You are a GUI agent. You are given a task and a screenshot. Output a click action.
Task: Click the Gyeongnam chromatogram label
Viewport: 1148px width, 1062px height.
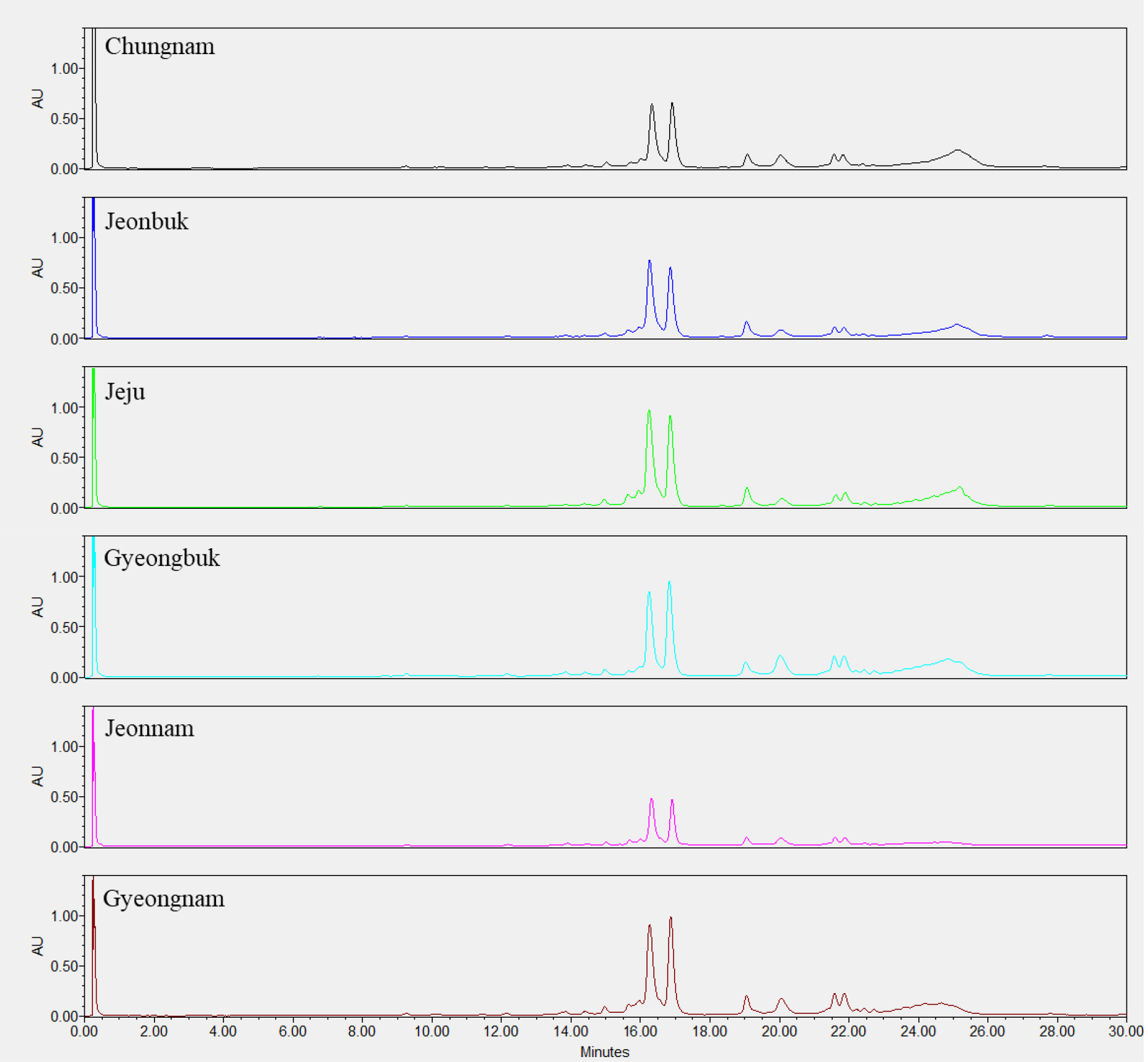(x=164, y=900)
